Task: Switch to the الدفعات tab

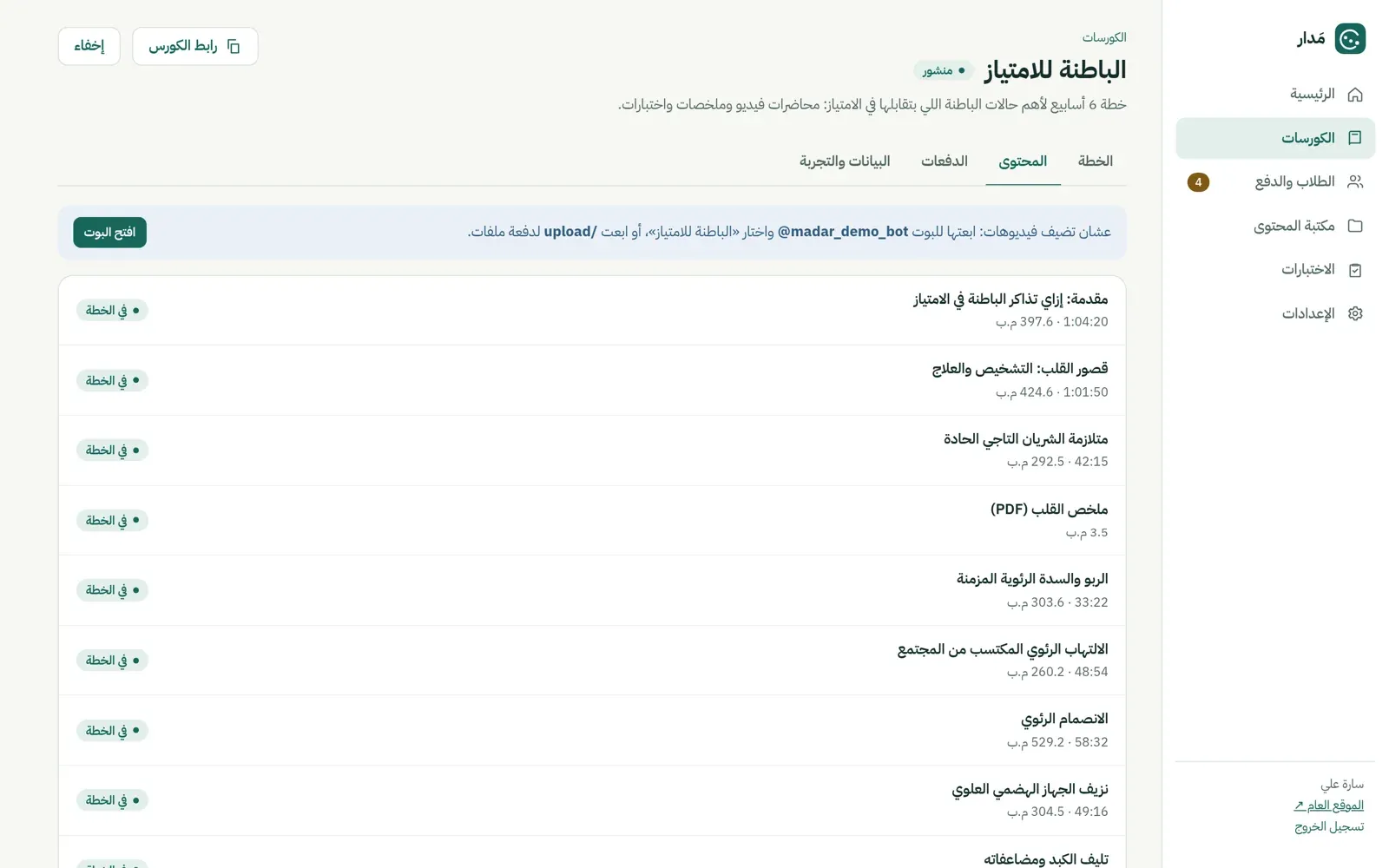Action: [x=945, y=161]
